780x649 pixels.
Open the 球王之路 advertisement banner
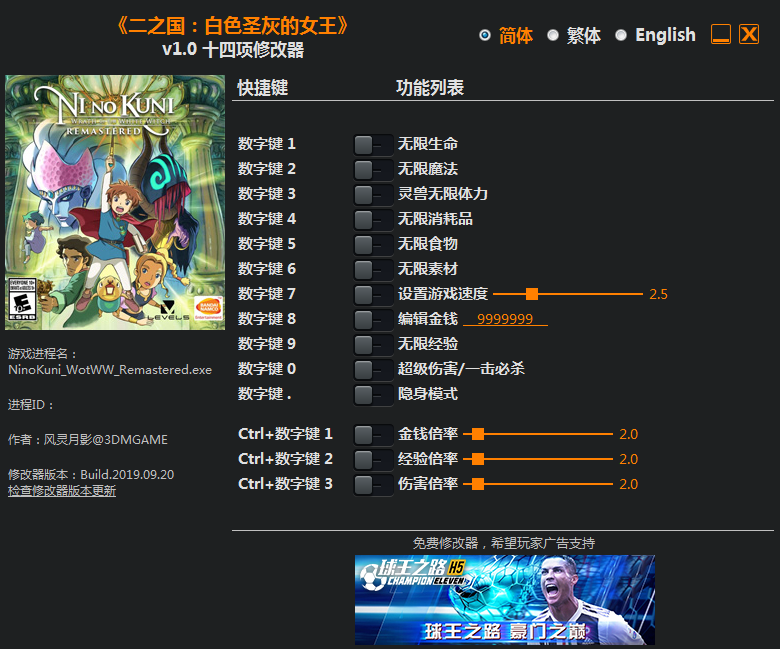click(x=504, y=600)
